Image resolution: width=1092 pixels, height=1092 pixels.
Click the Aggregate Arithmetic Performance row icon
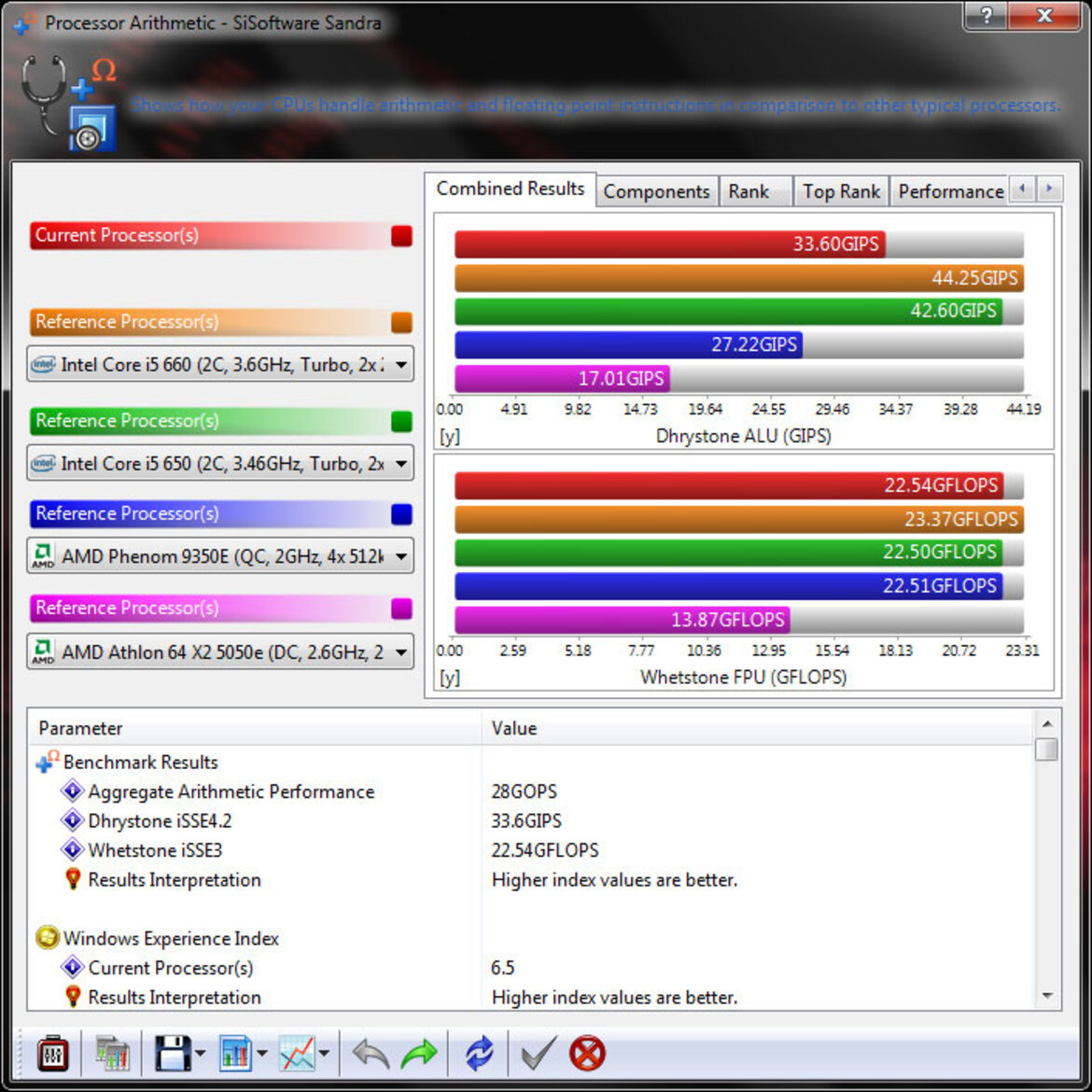[73, 791]
